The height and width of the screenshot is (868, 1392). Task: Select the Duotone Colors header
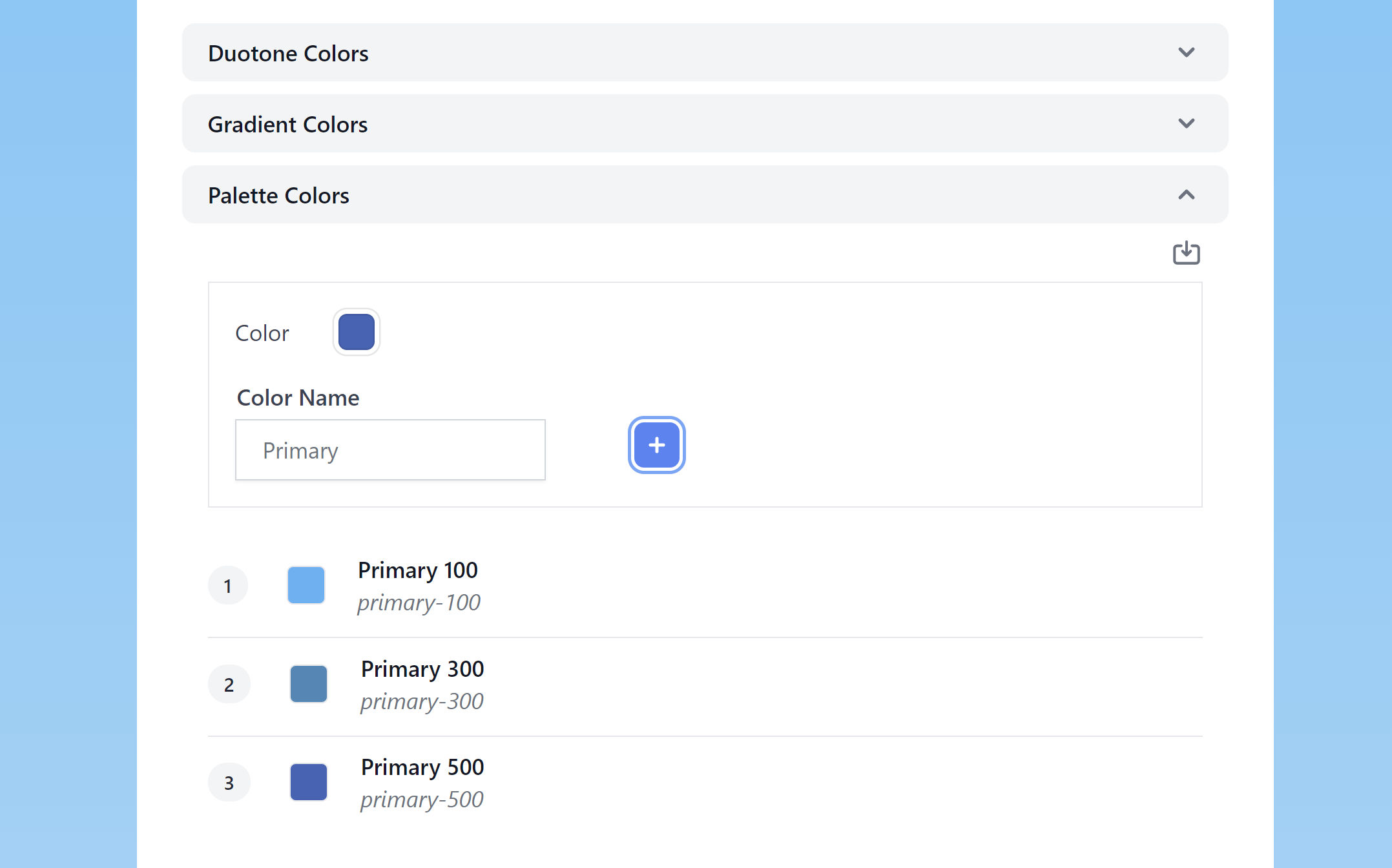click(x=288, y=53)
